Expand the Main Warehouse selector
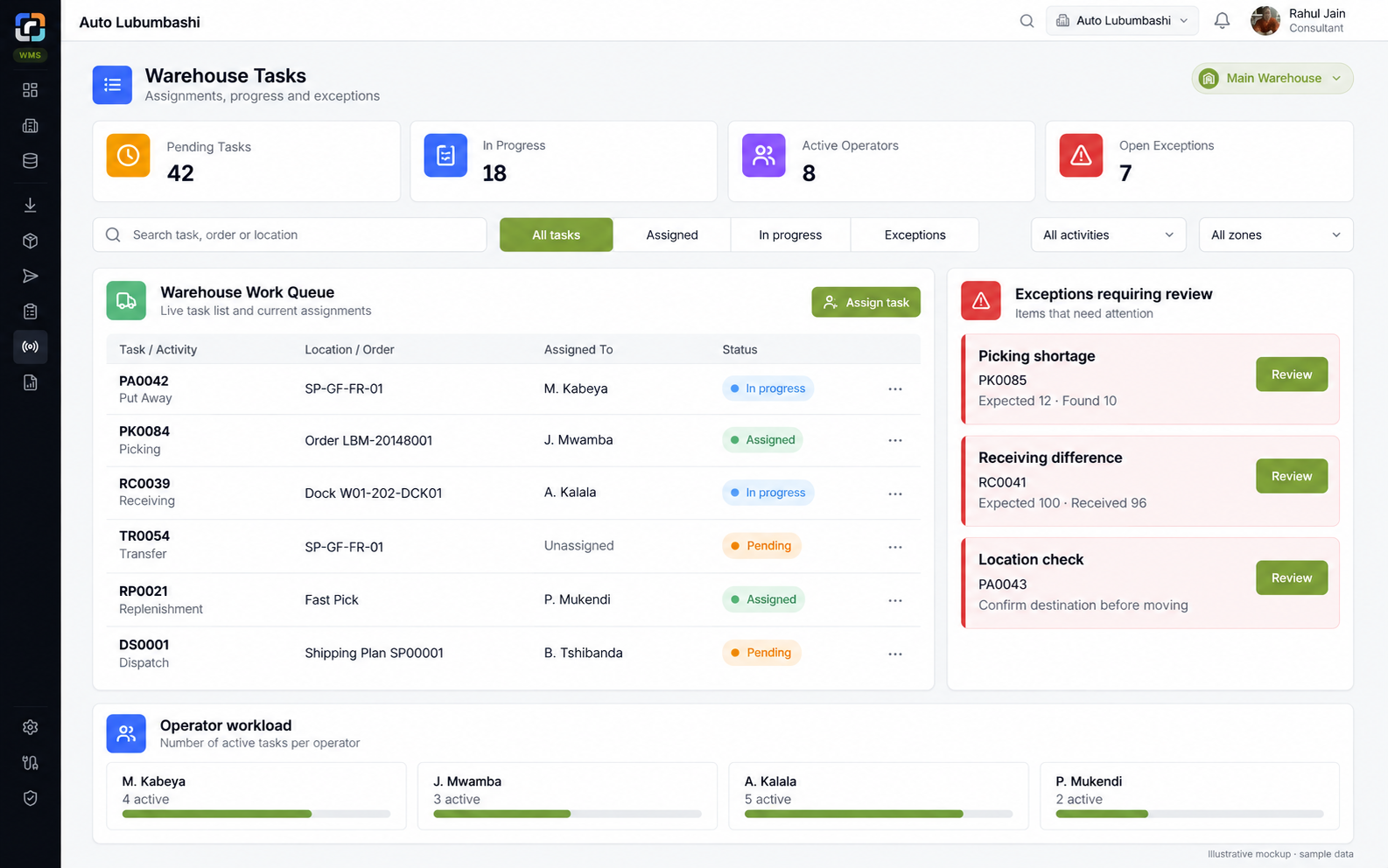The image size is (1388, 868). point(1272,78)
